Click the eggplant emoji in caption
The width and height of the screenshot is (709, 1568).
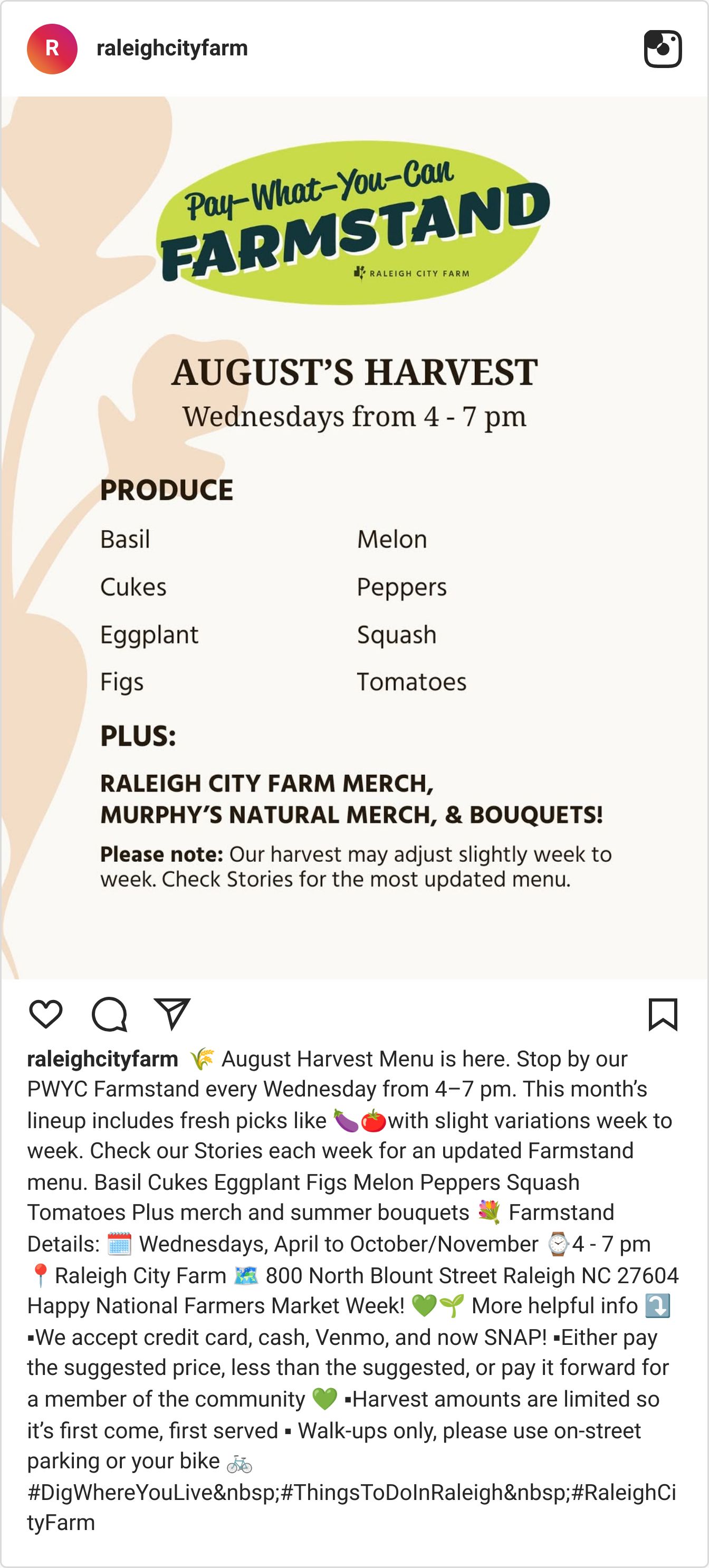(346, 1121)
